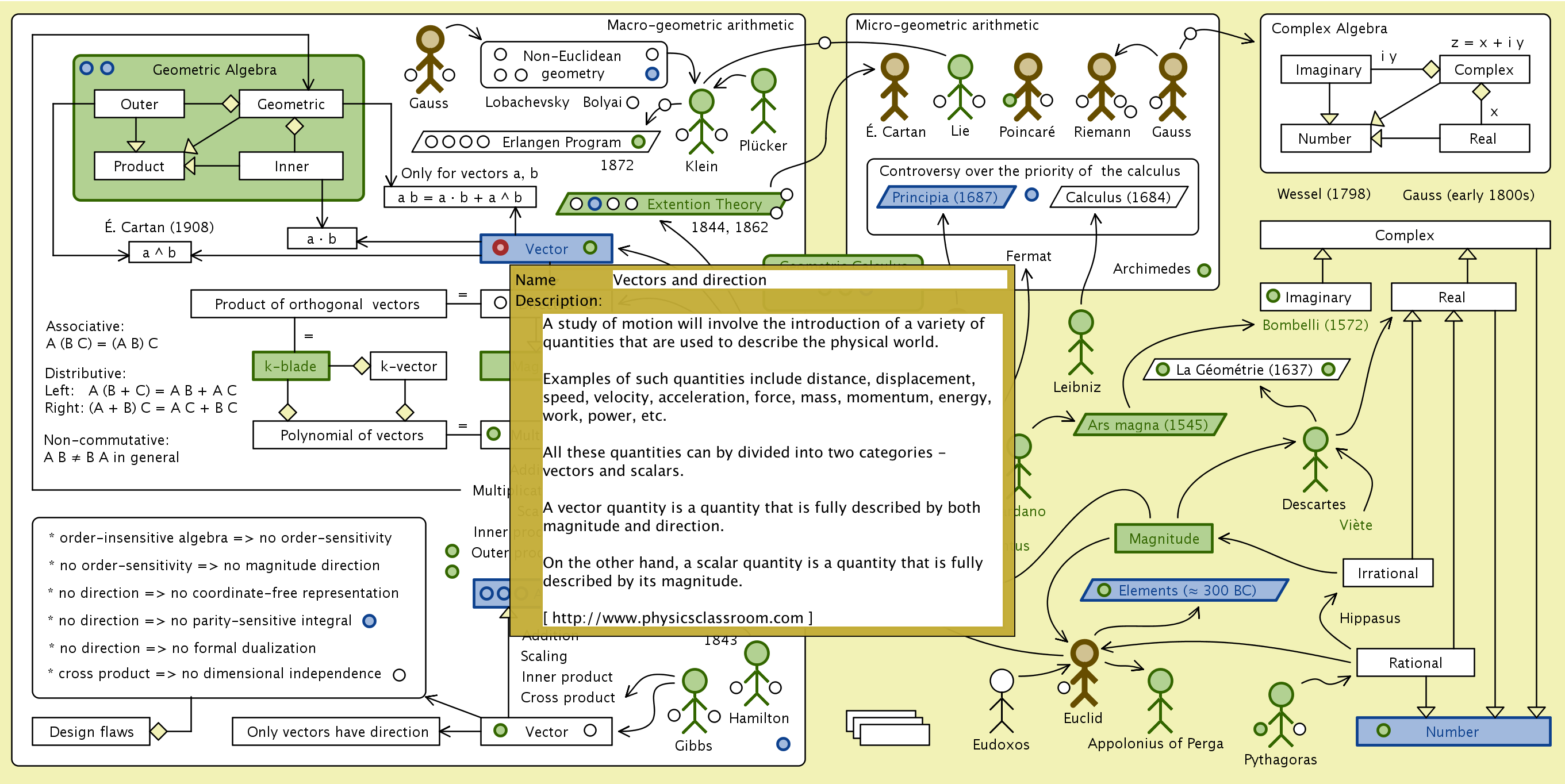The image size is (1565, 784).
Task: Click the green Magnitude box
Action: tap(1164, 539)
